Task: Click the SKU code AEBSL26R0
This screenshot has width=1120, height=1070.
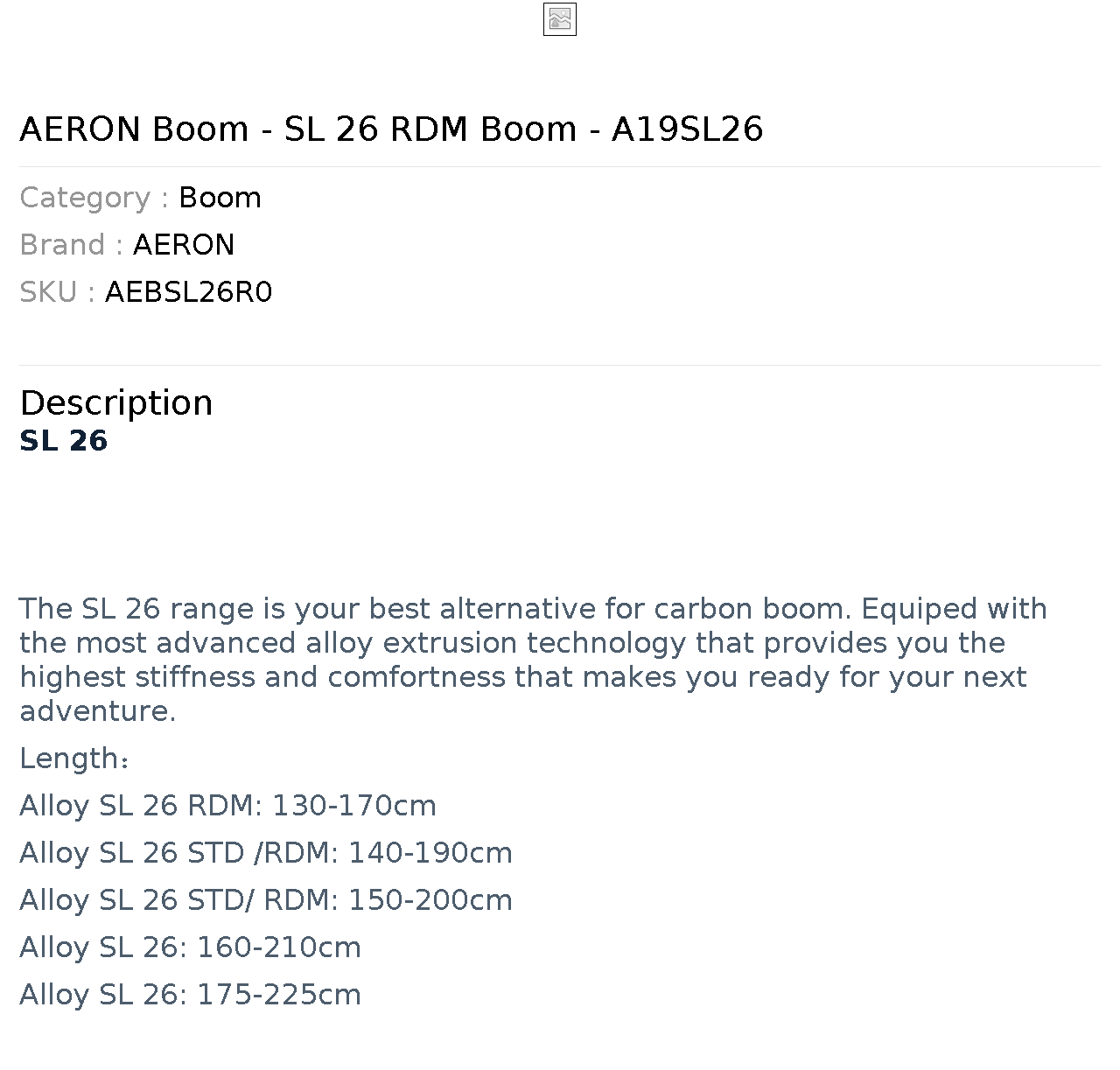Action: click(189, 292)
